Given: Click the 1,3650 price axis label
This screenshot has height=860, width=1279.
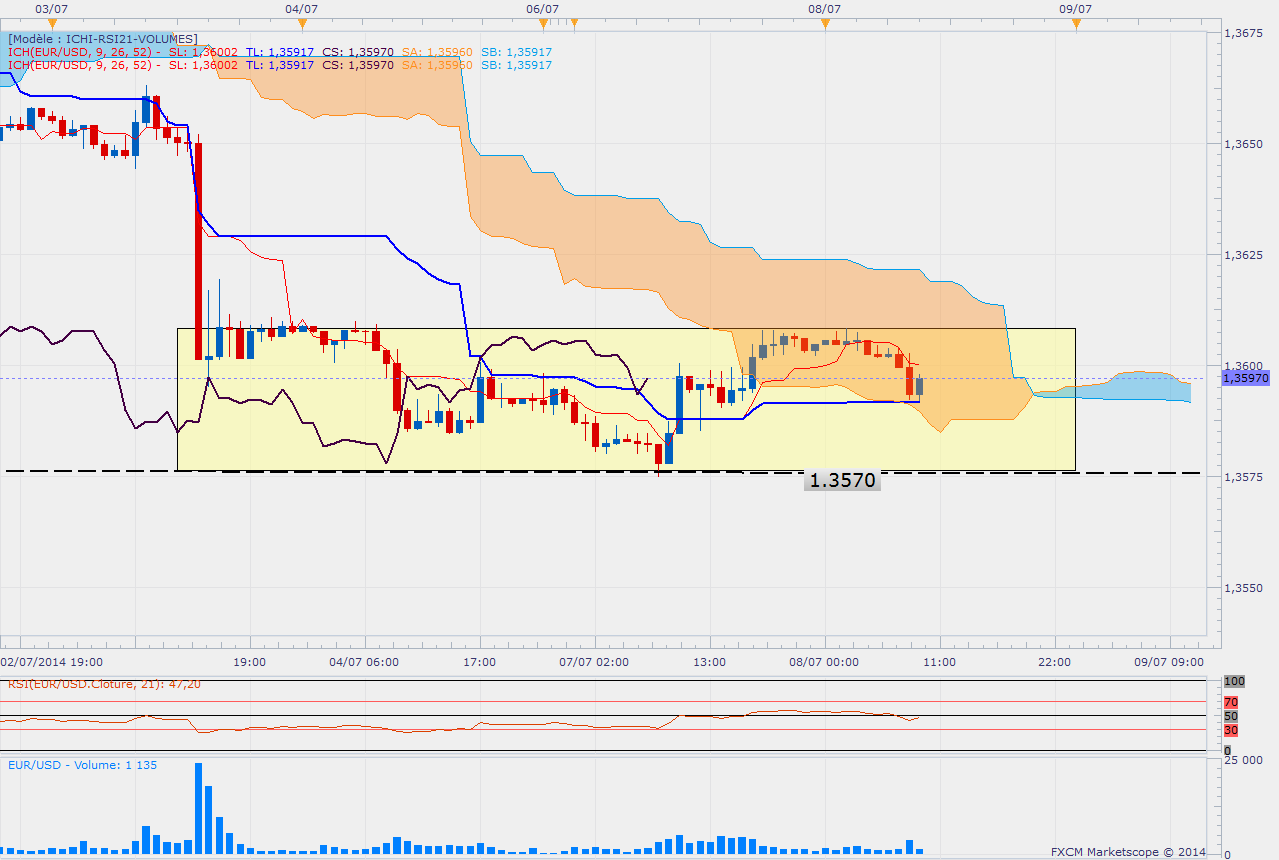Looking at the screenshot, I should tap(1244, 144).
